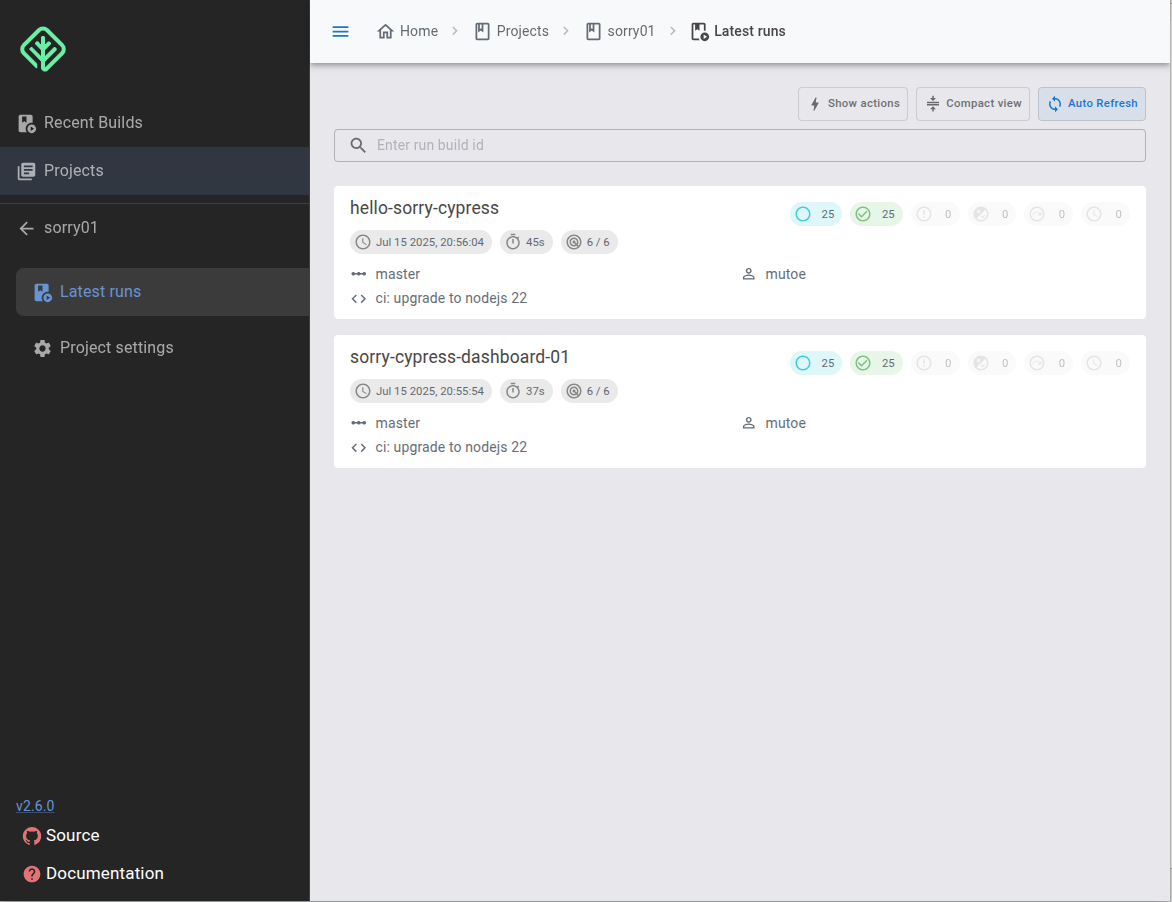Click Latest runs breadcrumb

point(738,31)
